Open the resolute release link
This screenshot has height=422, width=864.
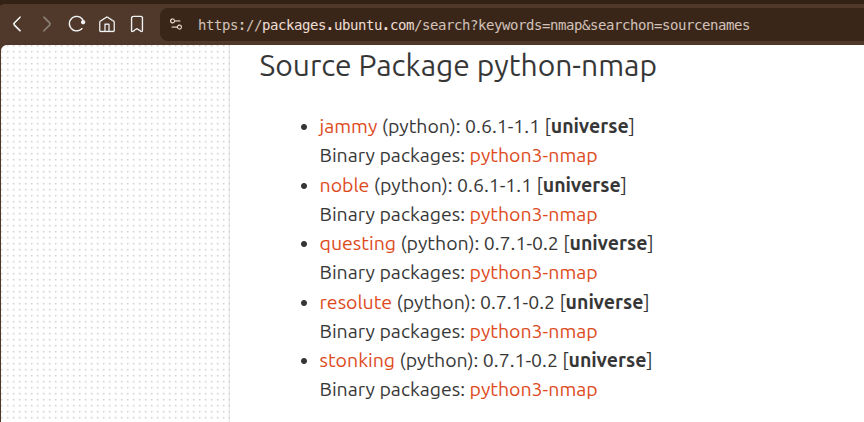click(x=355, y=302)
